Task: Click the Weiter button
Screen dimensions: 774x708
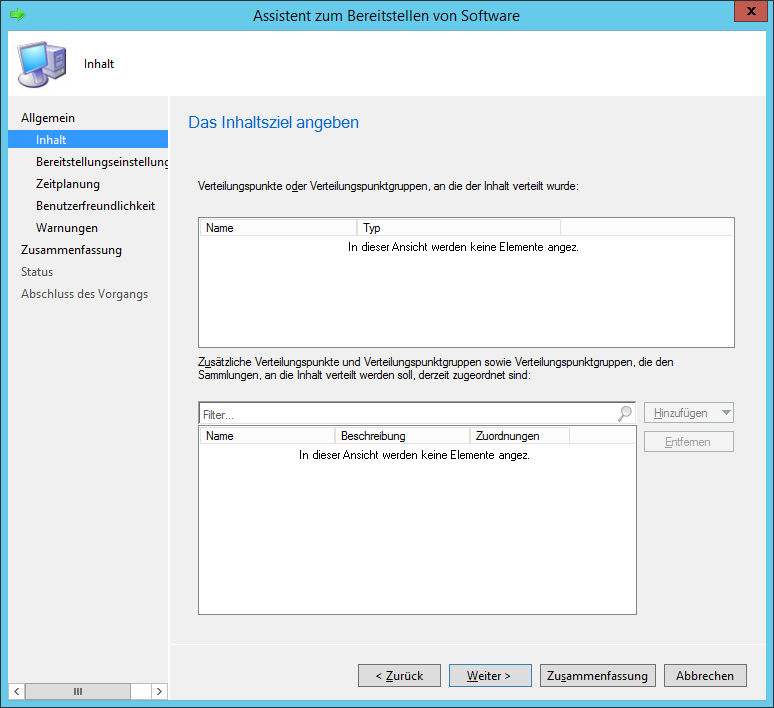Action: [489, 676]
